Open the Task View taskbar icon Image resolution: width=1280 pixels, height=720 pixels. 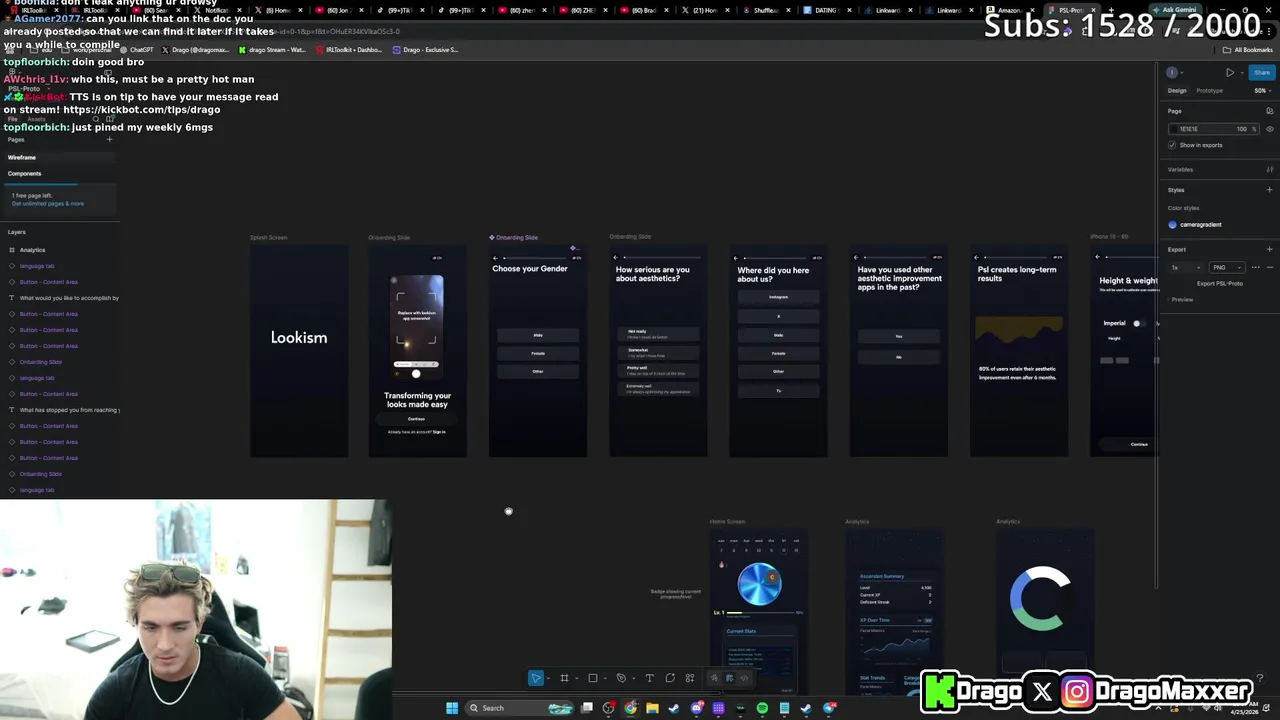point(586,708)
